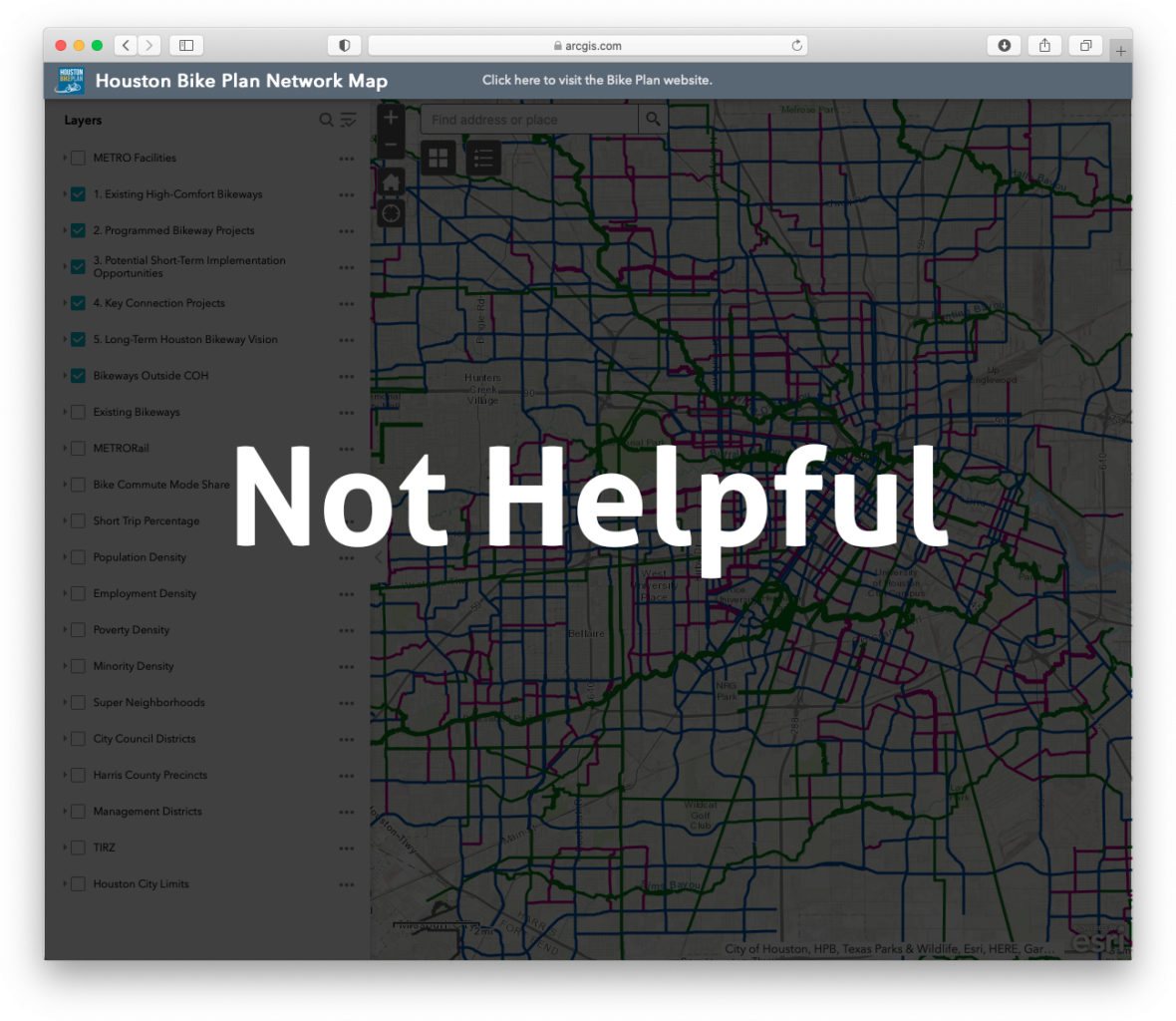Image resolution: width=1176 pixels, height=1021 pixels.
Task: Expand the Employment Density layer
Action: [65, 593]
